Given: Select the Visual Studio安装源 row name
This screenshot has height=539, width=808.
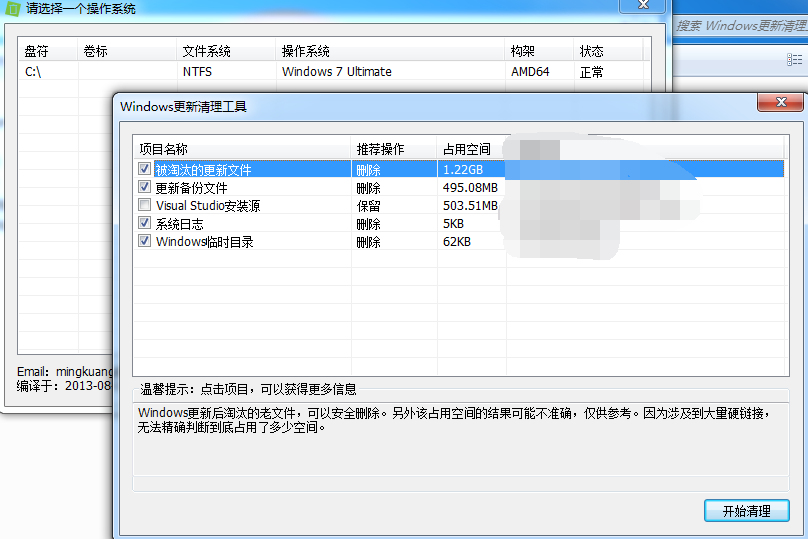Looking at the screenshot, I should (x=208, y=206).
